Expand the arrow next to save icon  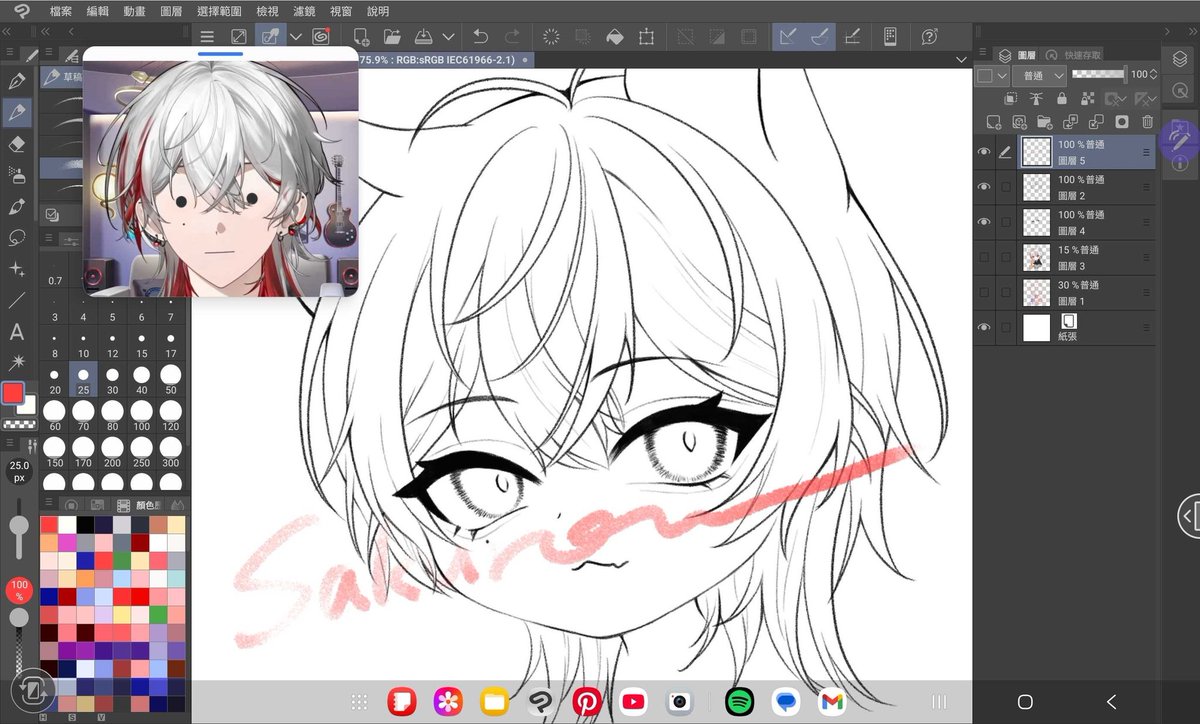(x=448, y=37)
